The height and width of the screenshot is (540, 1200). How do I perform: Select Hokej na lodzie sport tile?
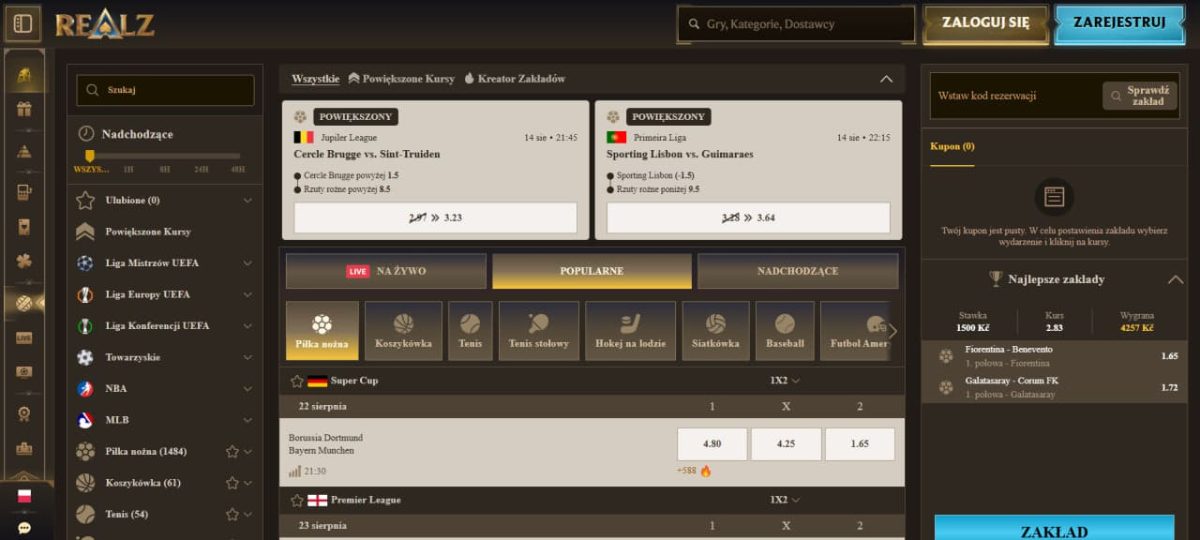tap(630, 331)
